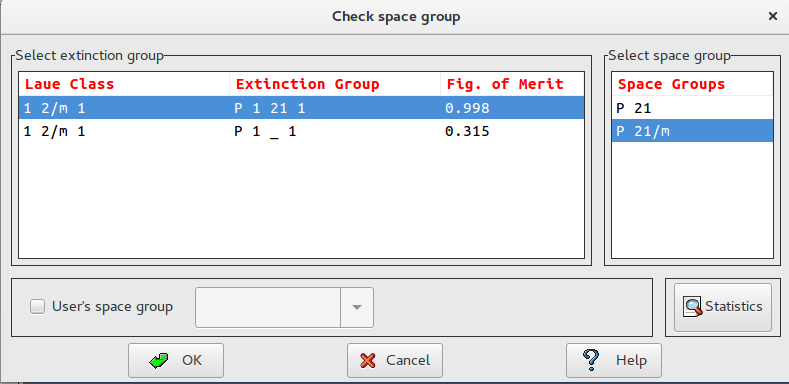Select space group P 21

(x=692, y=108)
